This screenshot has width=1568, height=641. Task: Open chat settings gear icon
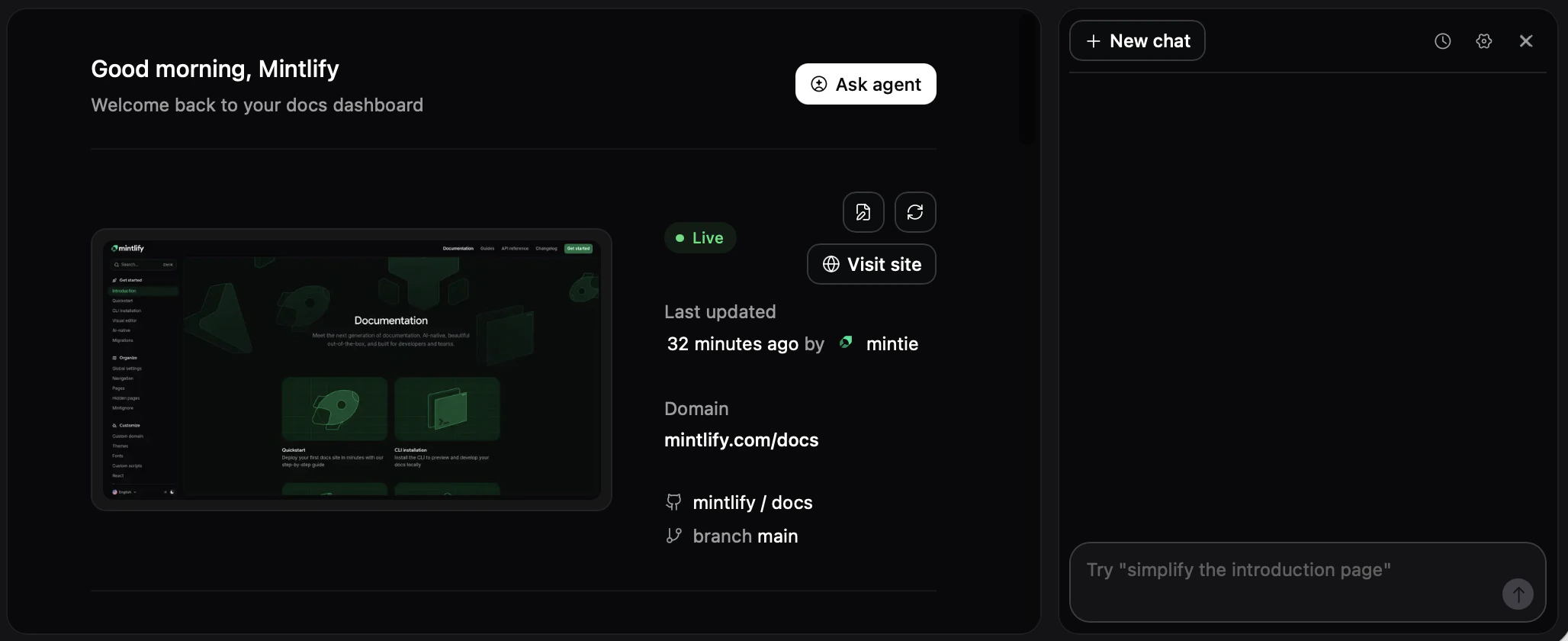[1483, 41]
